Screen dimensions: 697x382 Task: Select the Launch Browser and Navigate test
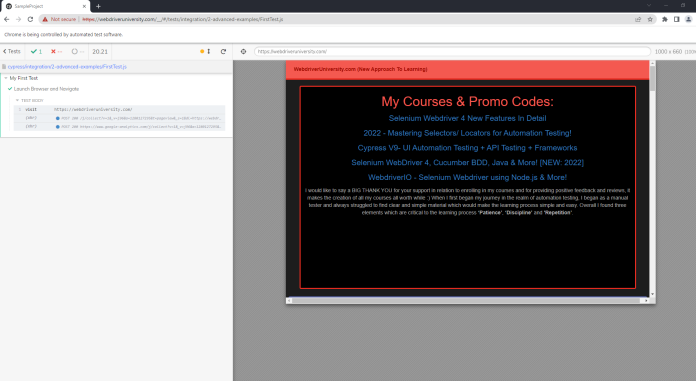coord(46,89)
